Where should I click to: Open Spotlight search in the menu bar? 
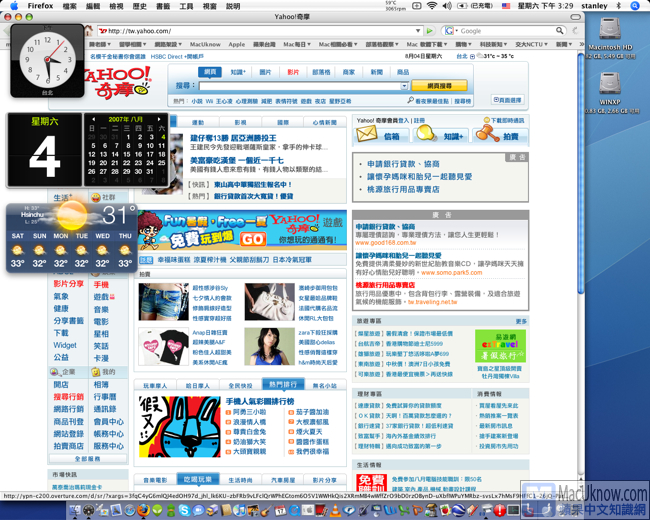tap(634, 6)
